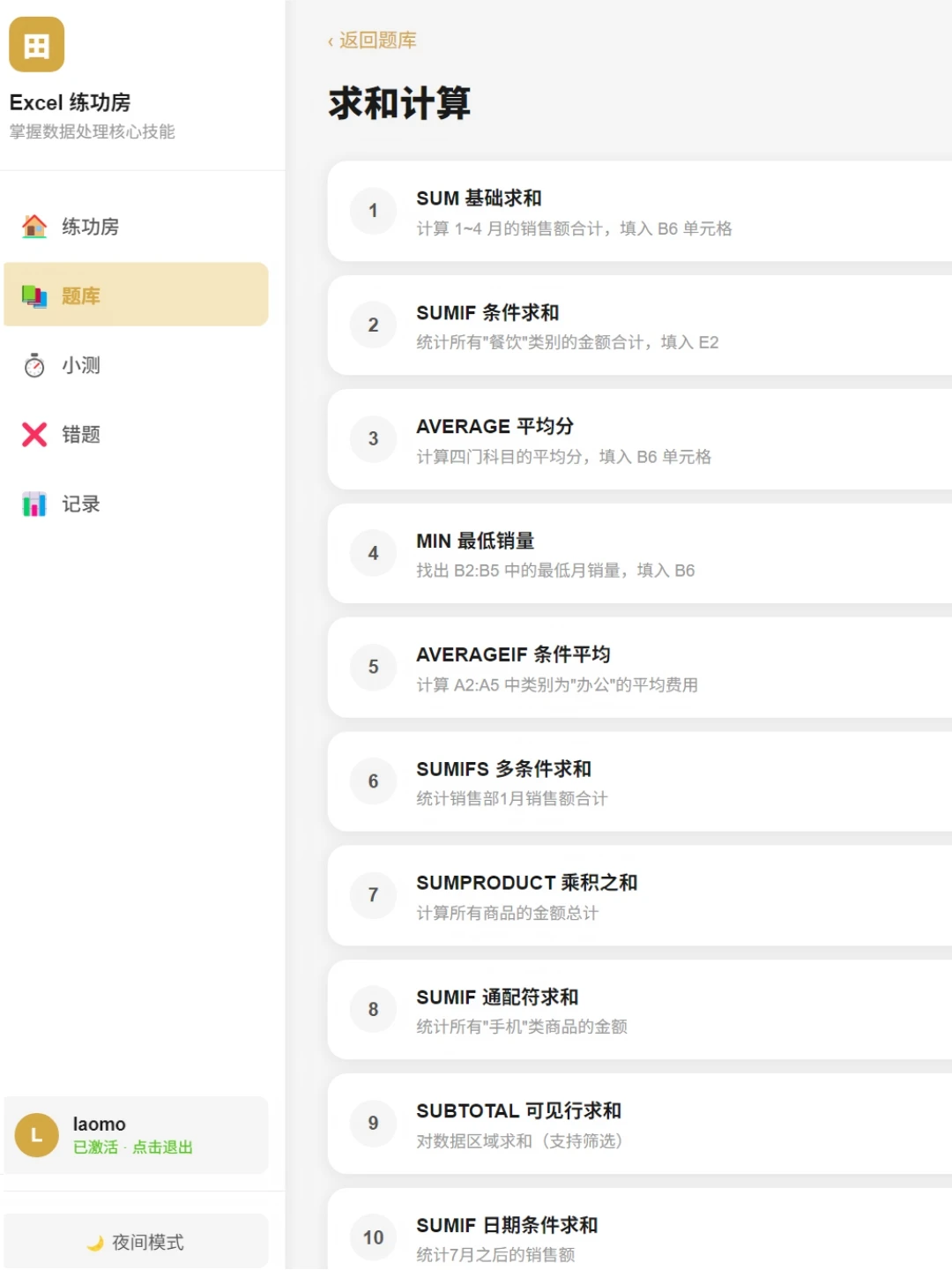
Task: Click the Excel 练功房 grid logo icon
Action: point(37,45)
